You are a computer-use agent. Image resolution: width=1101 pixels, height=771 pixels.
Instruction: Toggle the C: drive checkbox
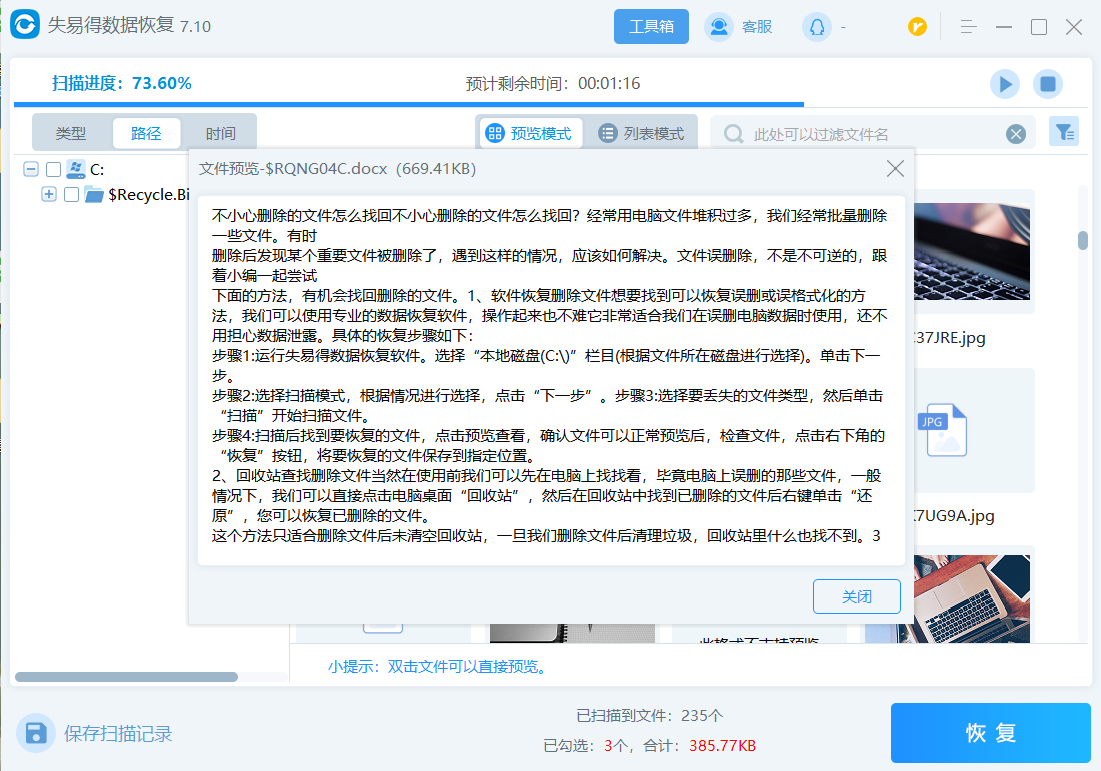54,170
